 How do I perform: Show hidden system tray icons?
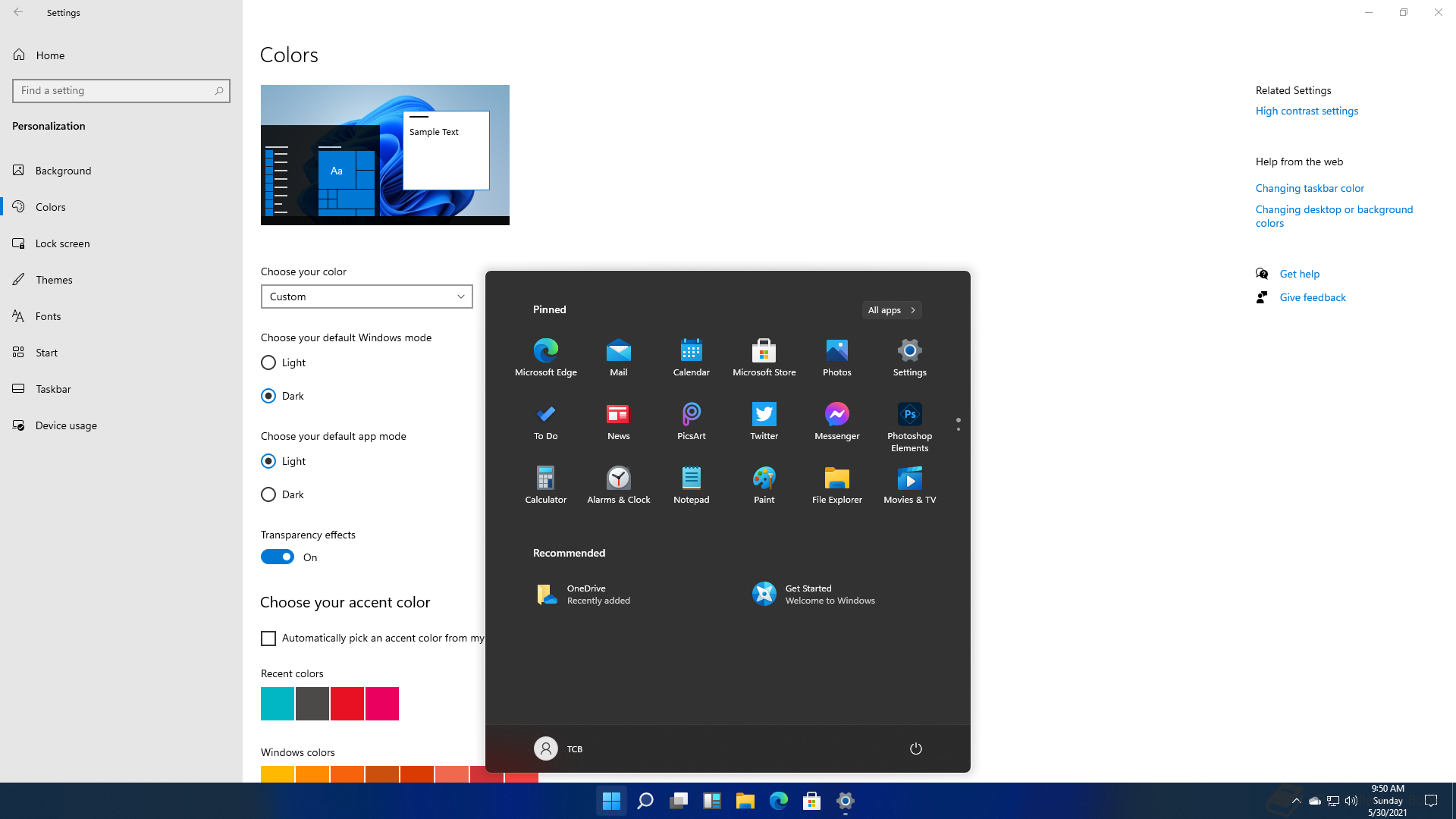pos(1296,801)
